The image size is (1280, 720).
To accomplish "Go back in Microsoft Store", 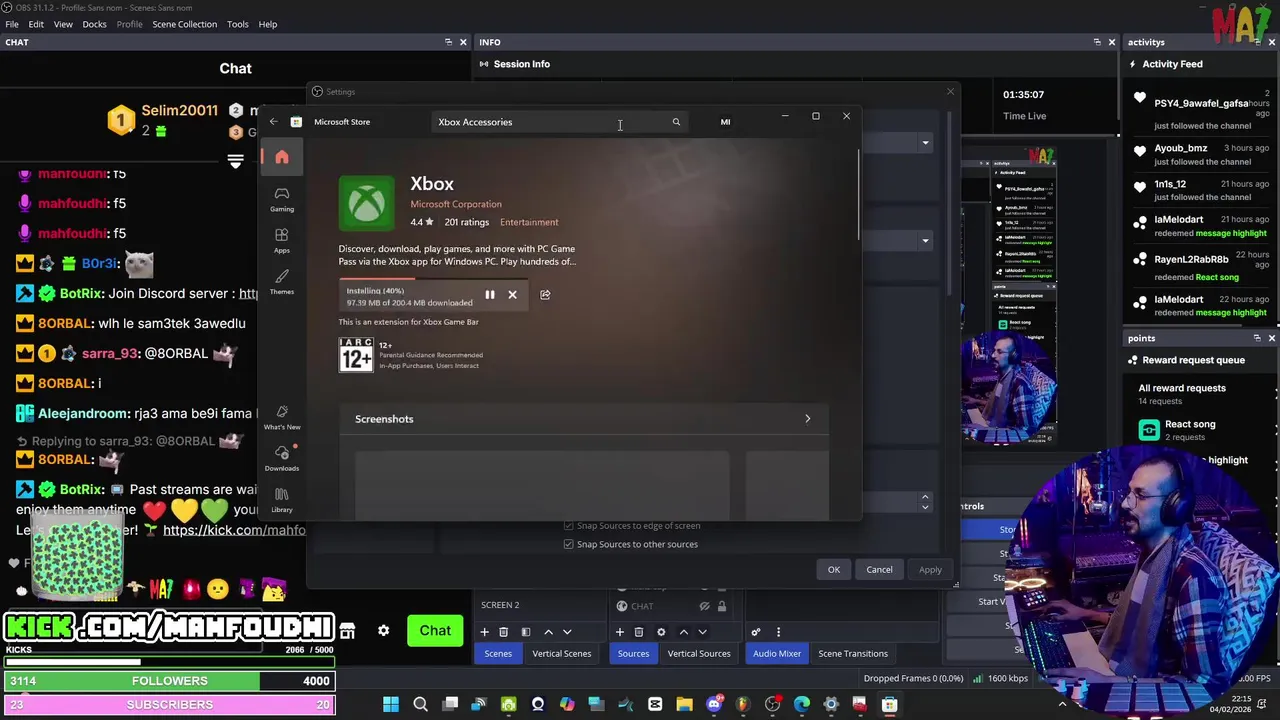I will pyautogui.click(x=273, y=122).
